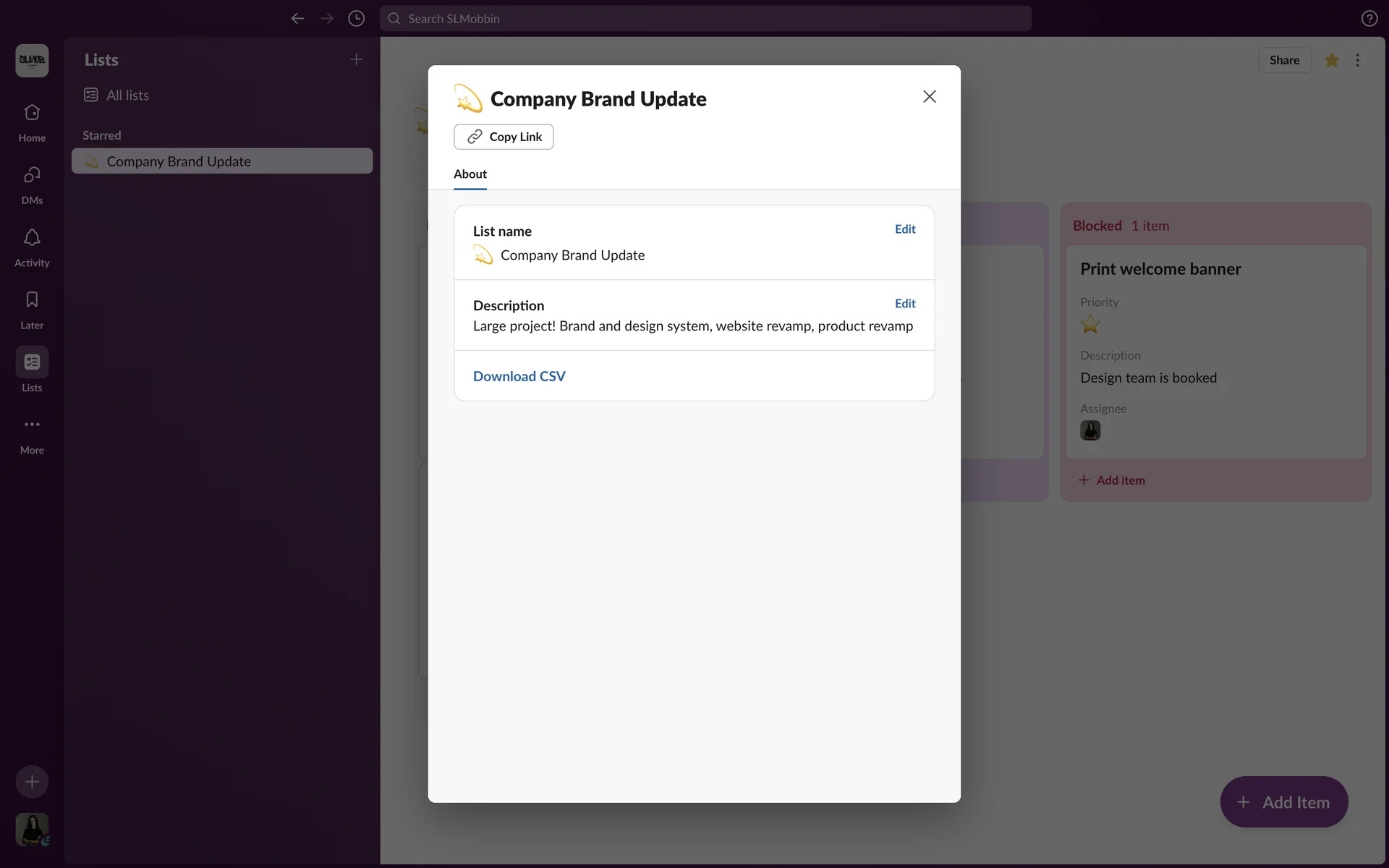Image resolution: width=1389 pixels, height=868 pixels.
Task: Open More options in sidebar
Action: point(32,433)
